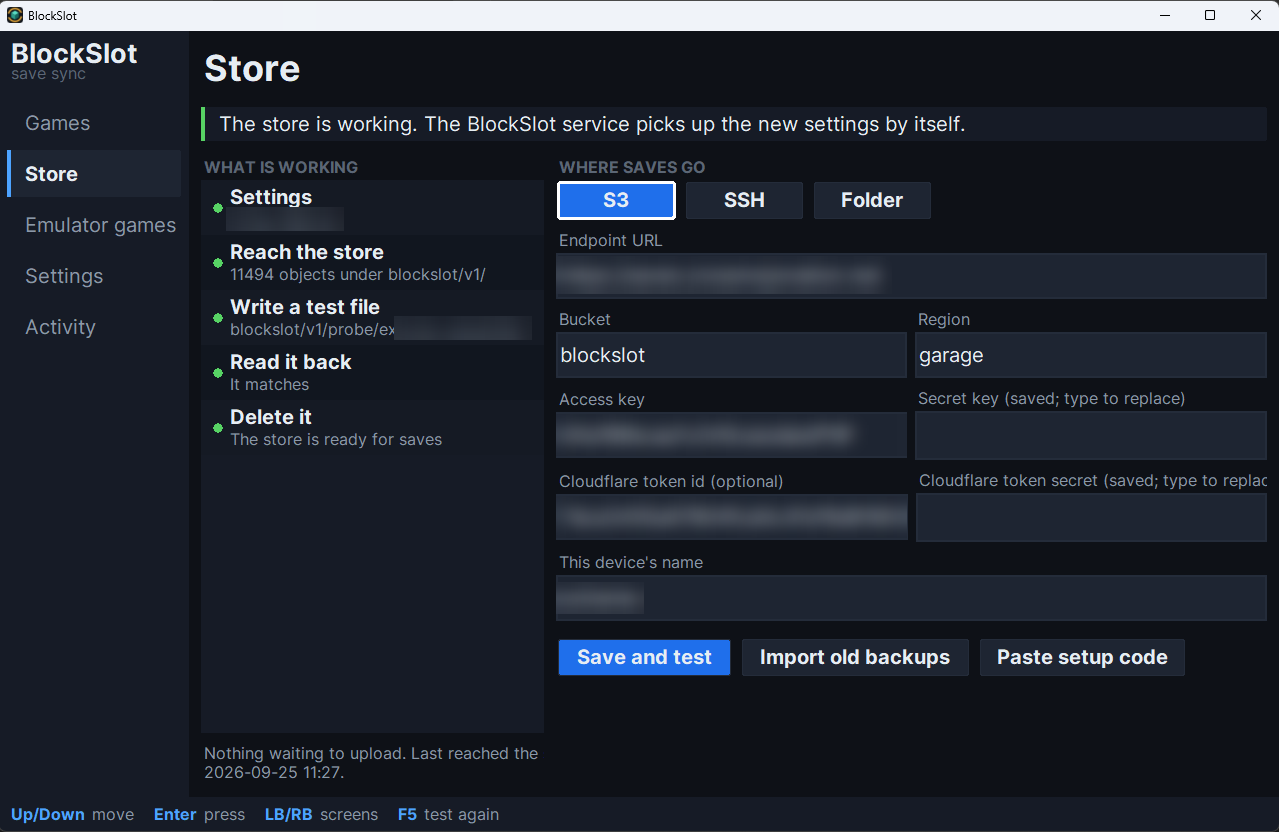Image resolution: width=1279 pixels, height=832 pixels.
Task: Edit the Region field containing garage
Action: coord(1091,355)
